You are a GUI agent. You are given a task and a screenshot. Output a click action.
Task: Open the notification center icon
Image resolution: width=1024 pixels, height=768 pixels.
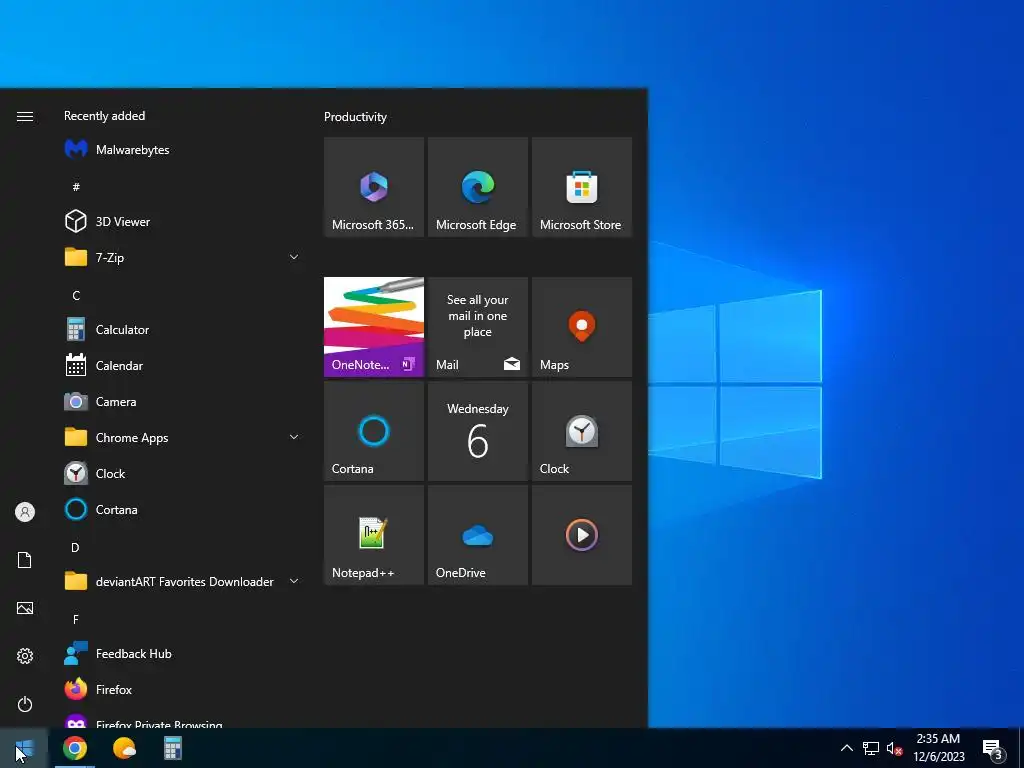[993, 749]
